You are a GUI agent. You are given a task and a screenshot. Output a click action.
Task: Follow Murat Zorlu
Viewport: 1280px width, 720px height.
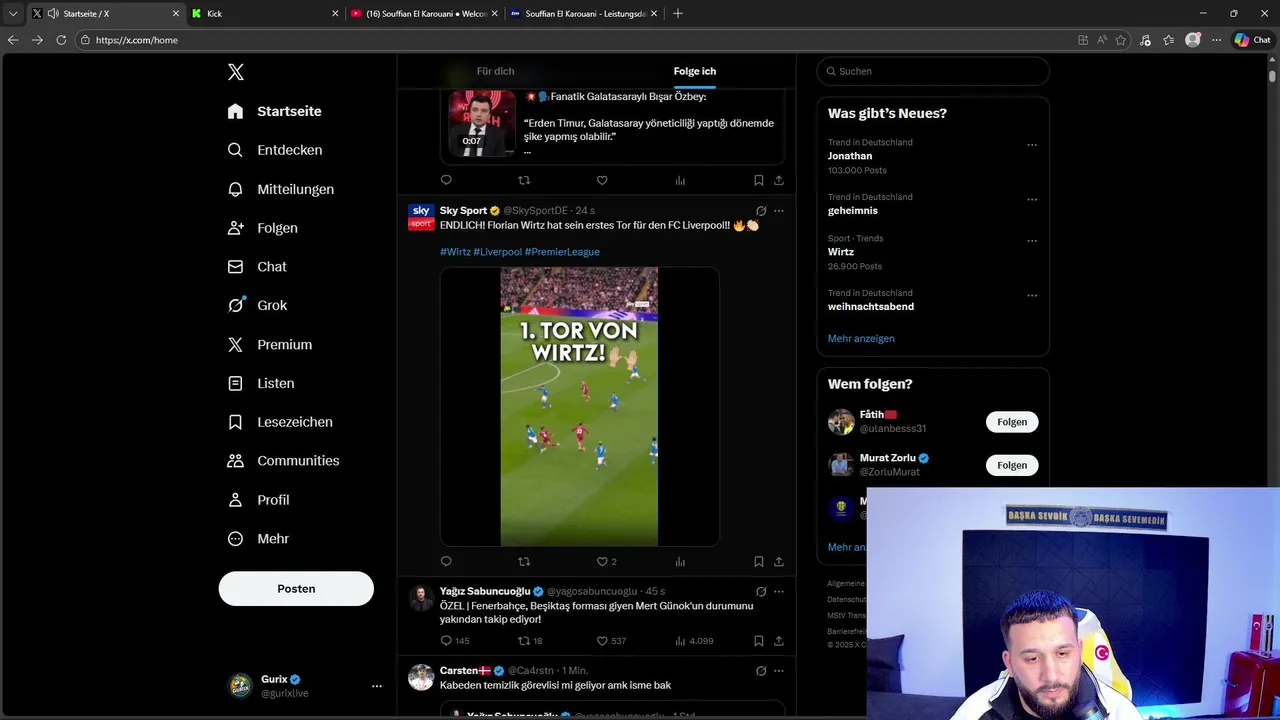tap(1012, 465)
